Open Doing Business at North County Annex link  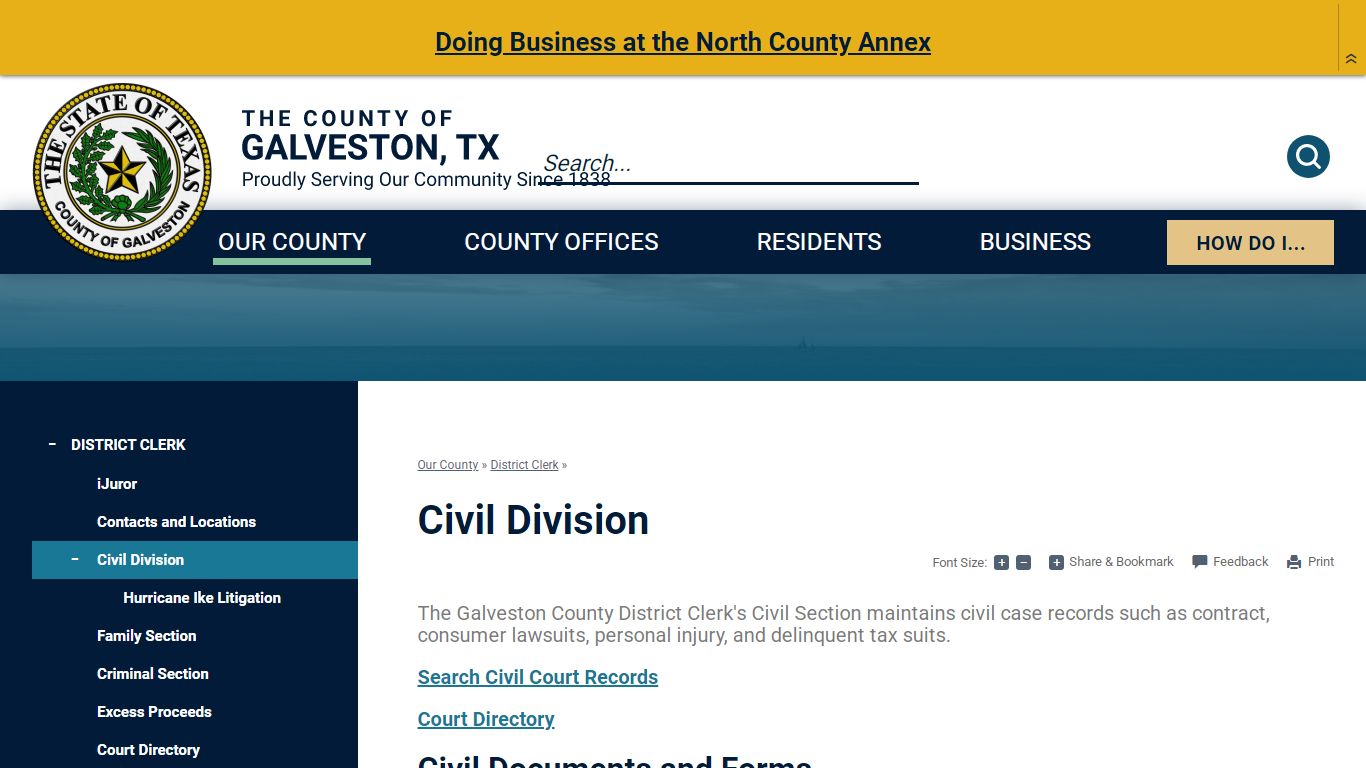(683, 42)
